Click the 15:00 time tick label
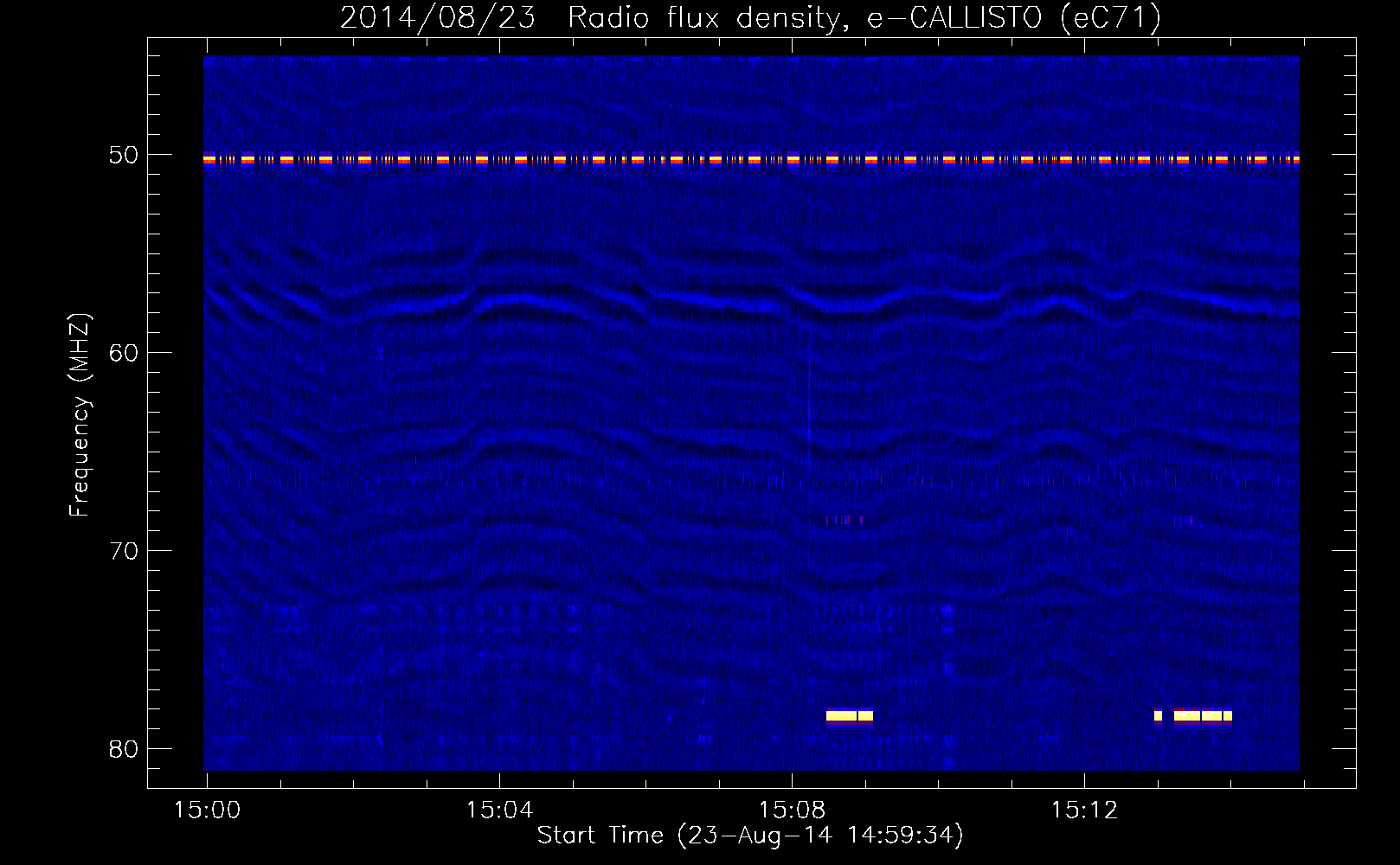The image size is (1400, 865). click(x=207, y=811)
